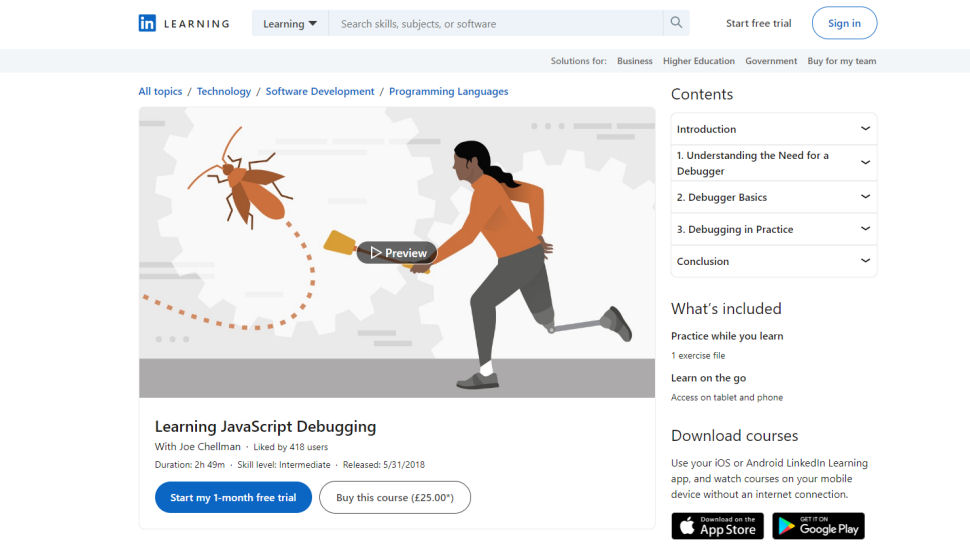The height and width of the screenshot is (545, 970).
Task: Go to Programming Languages breadcrumb
Action: 449,92
